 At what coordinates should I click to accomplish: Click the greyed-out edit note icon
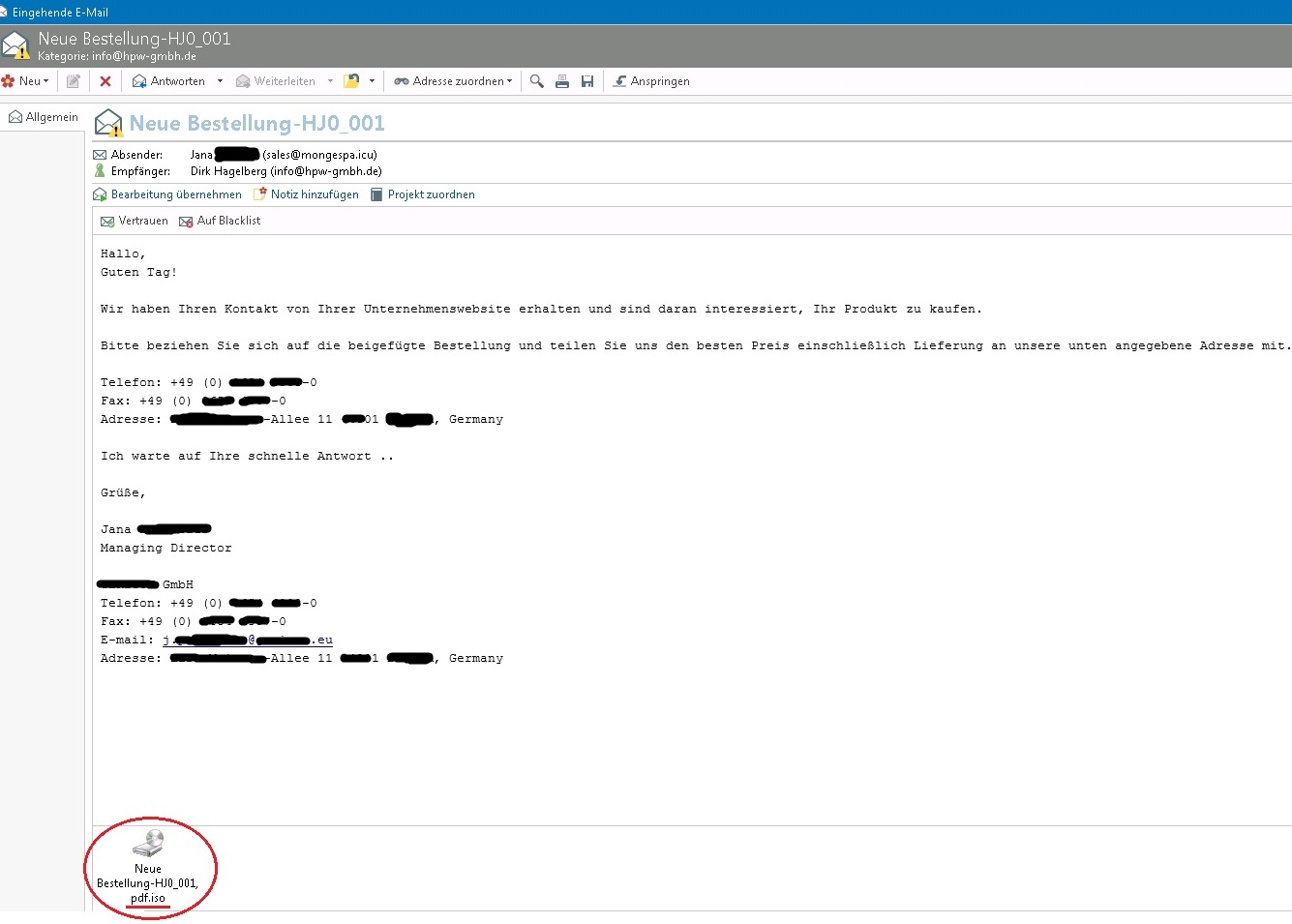(x=73, y=81)
